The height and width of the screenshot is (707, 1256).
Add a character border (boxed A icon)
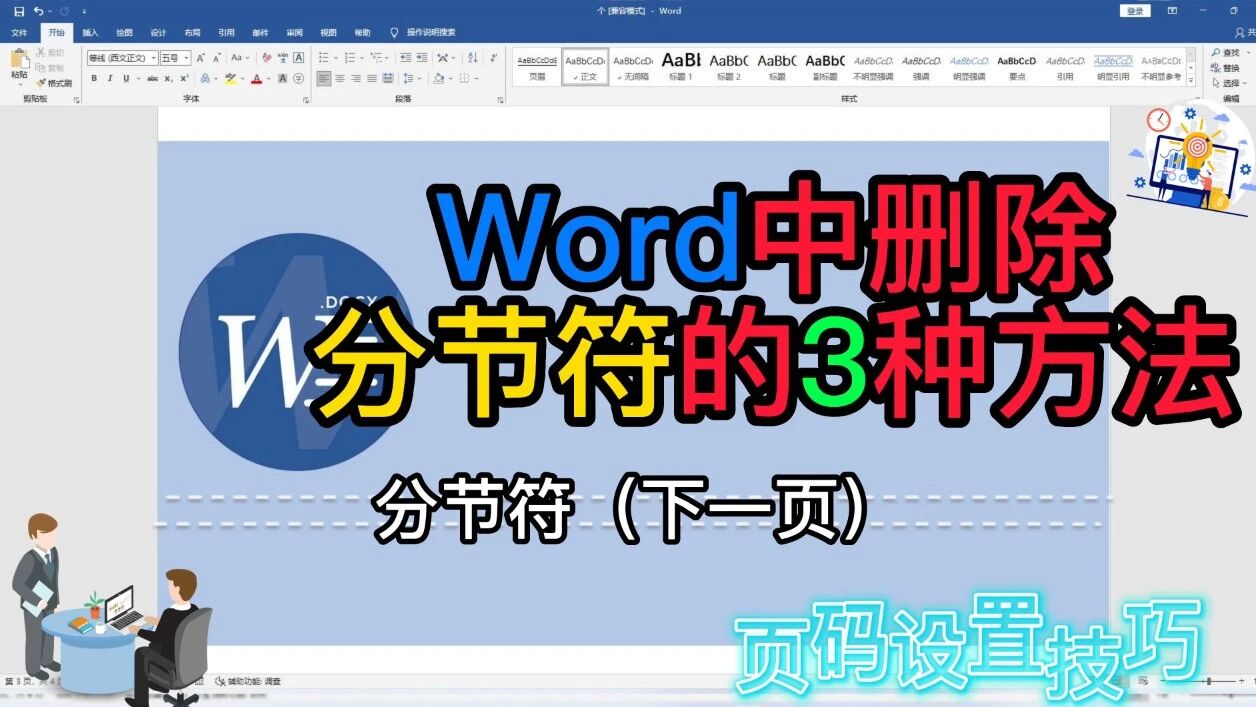[298, 58]
